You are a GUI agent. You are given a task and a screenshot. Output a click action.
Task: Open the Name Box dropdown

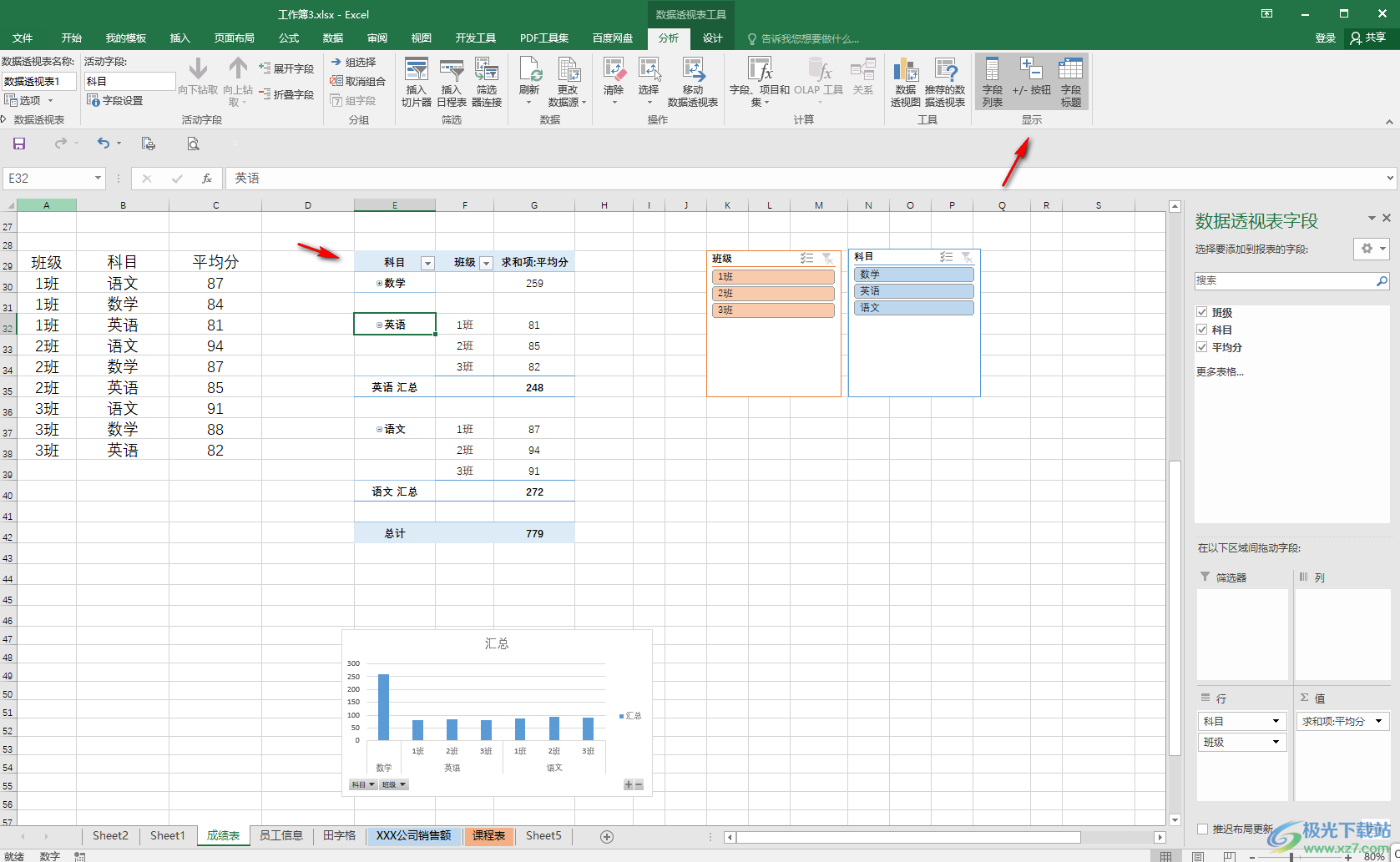(98, 178)
